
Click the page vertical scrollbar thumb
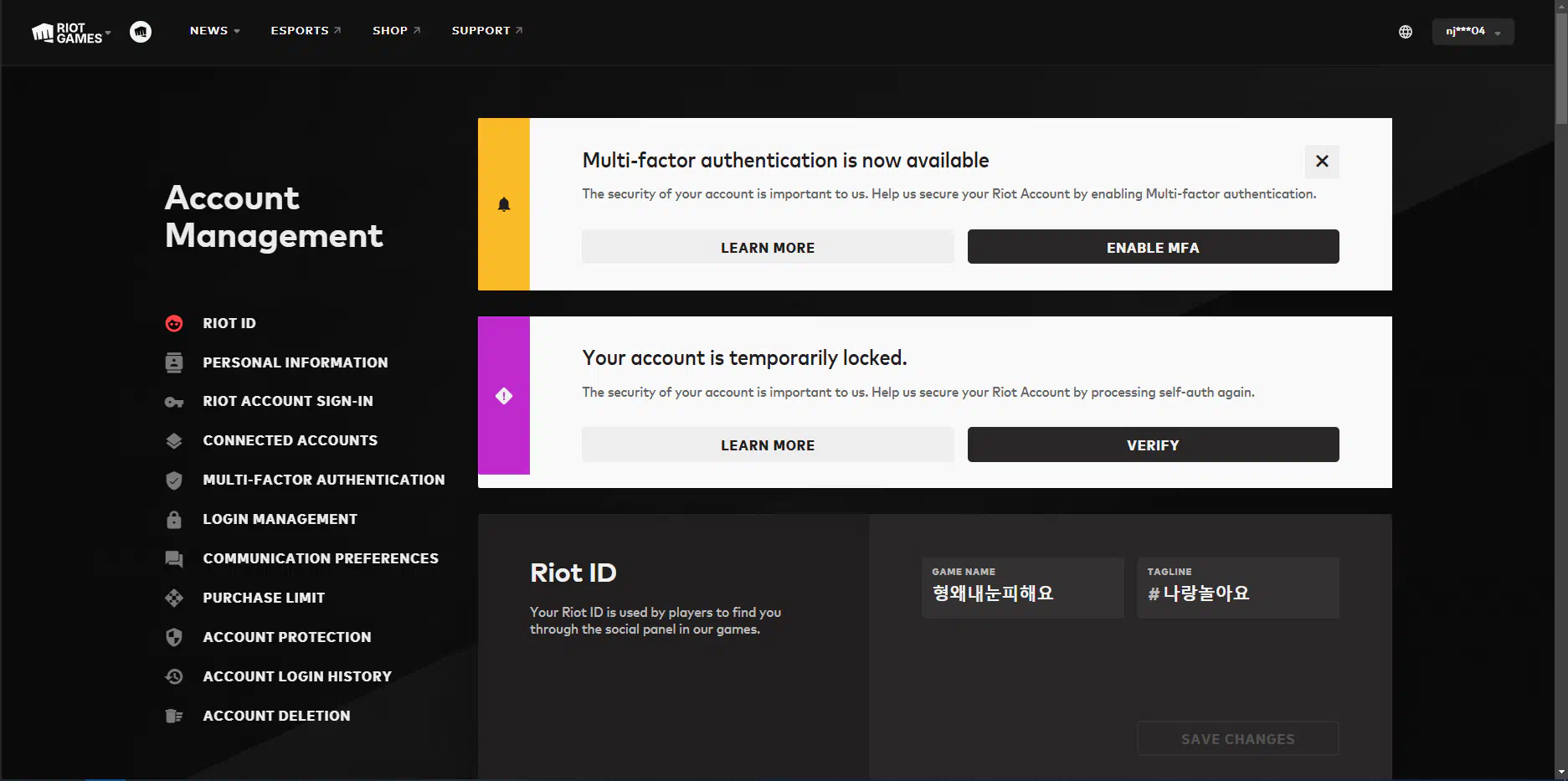pos(1561,69)
